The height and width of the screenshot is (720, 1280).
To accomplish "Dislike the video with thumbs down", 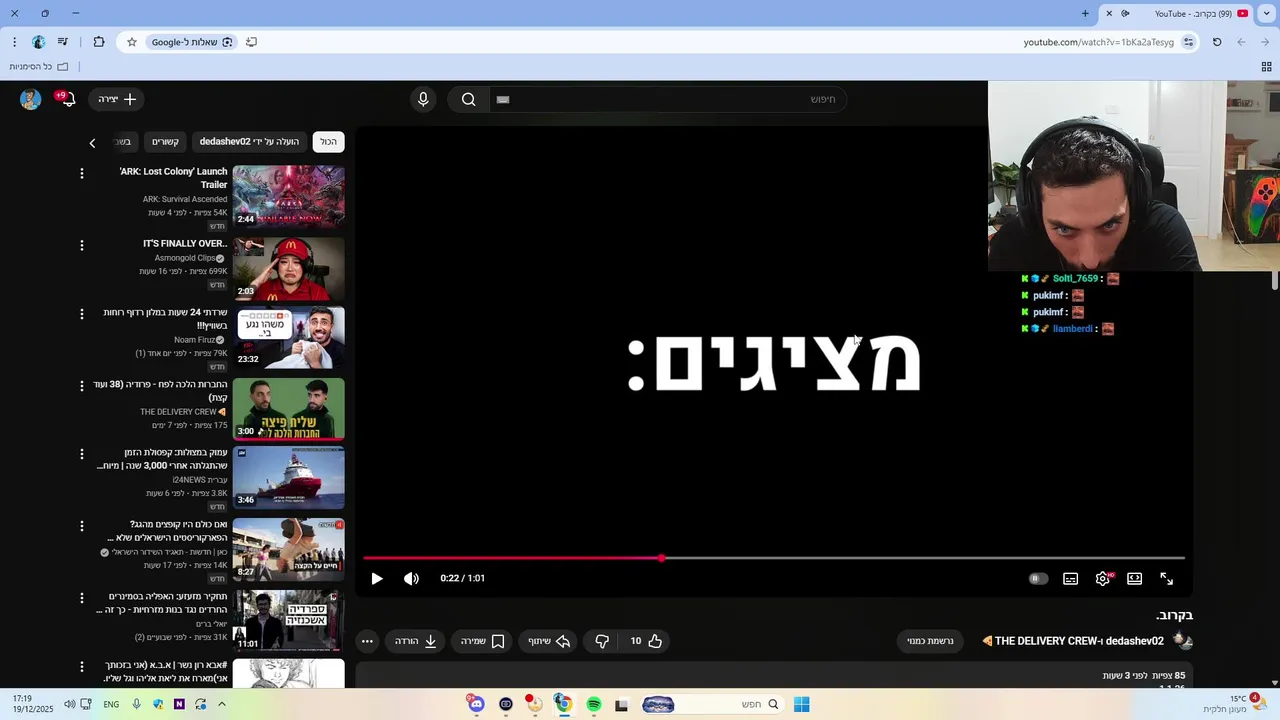I will [x=602, y=641].
